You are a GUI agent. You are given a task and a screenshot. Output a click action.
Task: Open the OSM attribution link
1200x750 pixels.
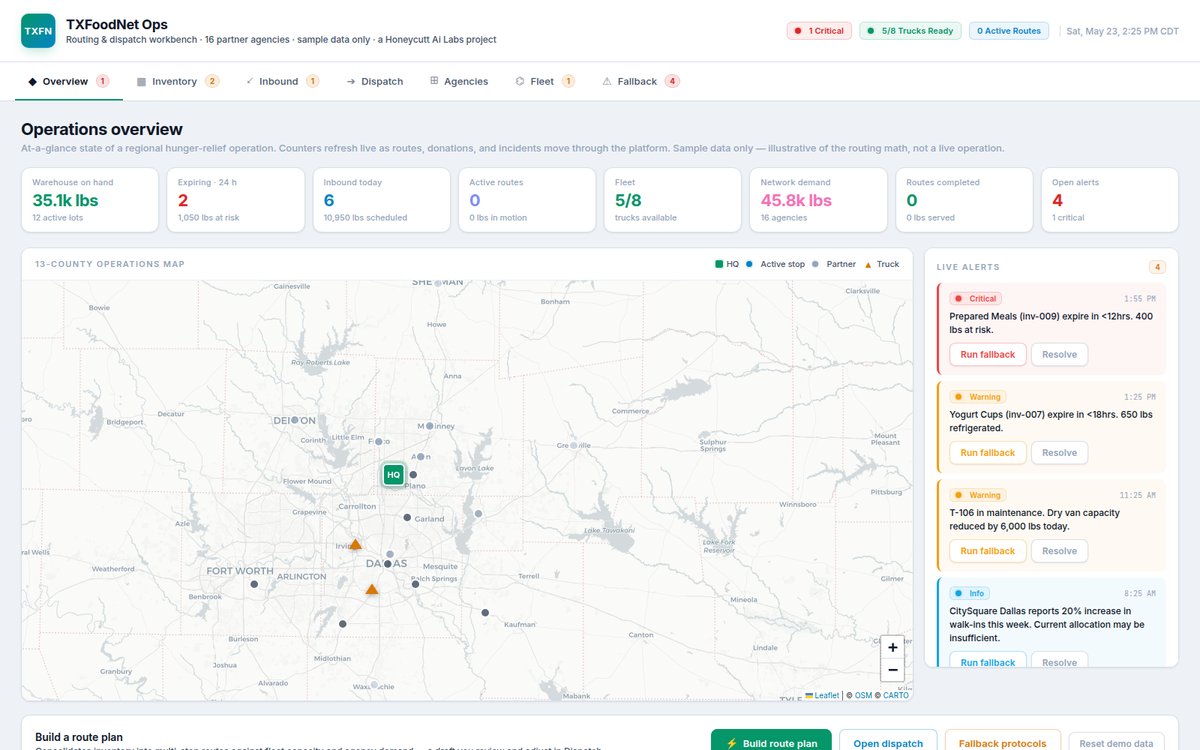(863, 695)
